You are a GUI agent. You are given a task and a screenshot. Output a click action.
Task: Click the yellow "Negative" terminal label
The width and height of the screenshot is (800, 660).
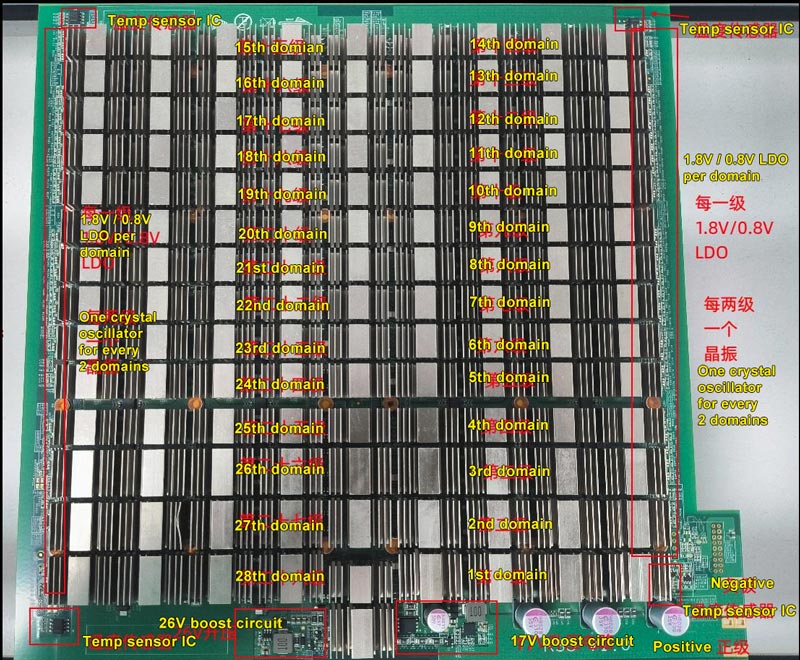click(741, 583)
